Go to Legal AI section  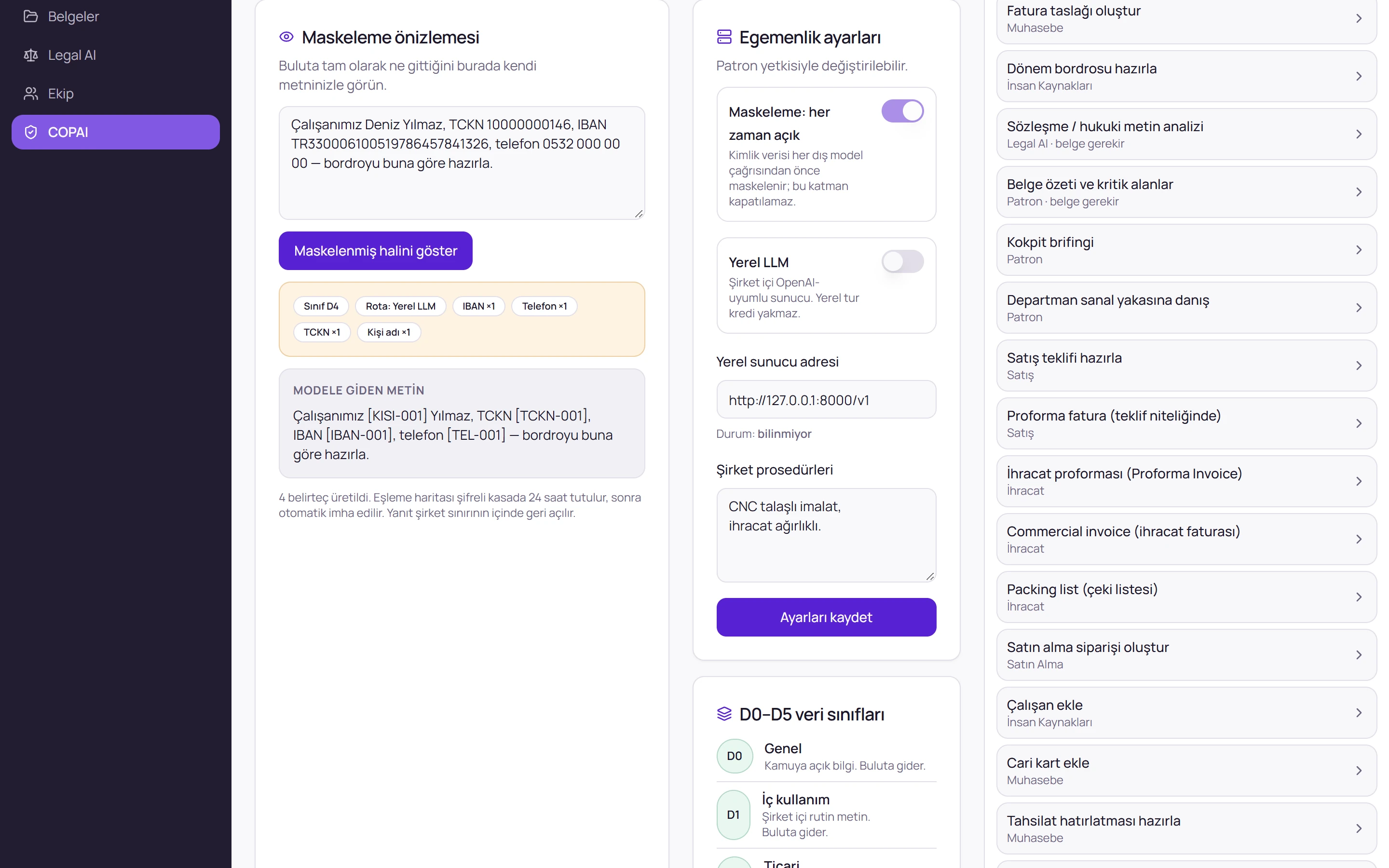[115, 55]
